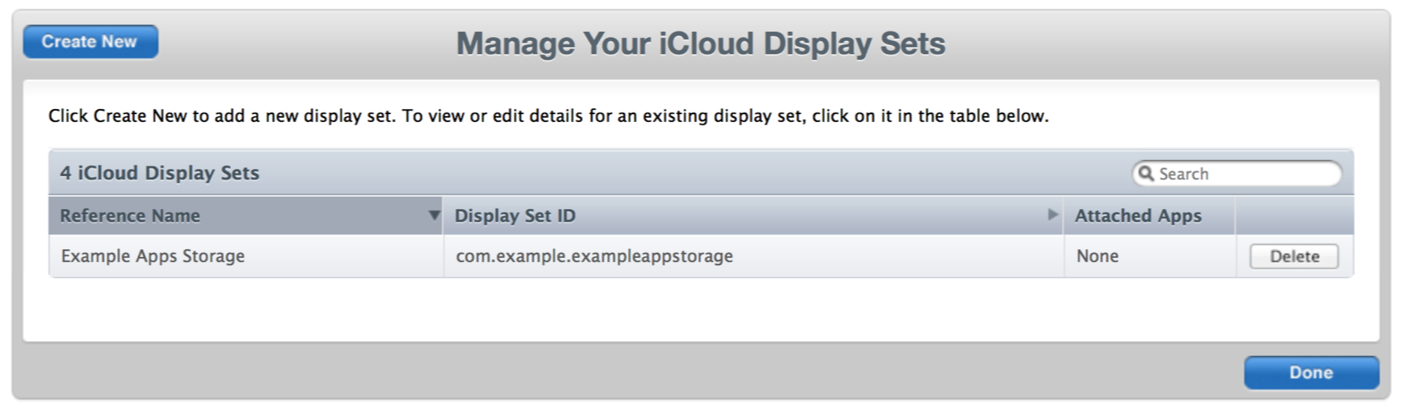The image size is (1402, 410).
Task: Click the search magnifier icon
Action: [x=1147, y=174]
